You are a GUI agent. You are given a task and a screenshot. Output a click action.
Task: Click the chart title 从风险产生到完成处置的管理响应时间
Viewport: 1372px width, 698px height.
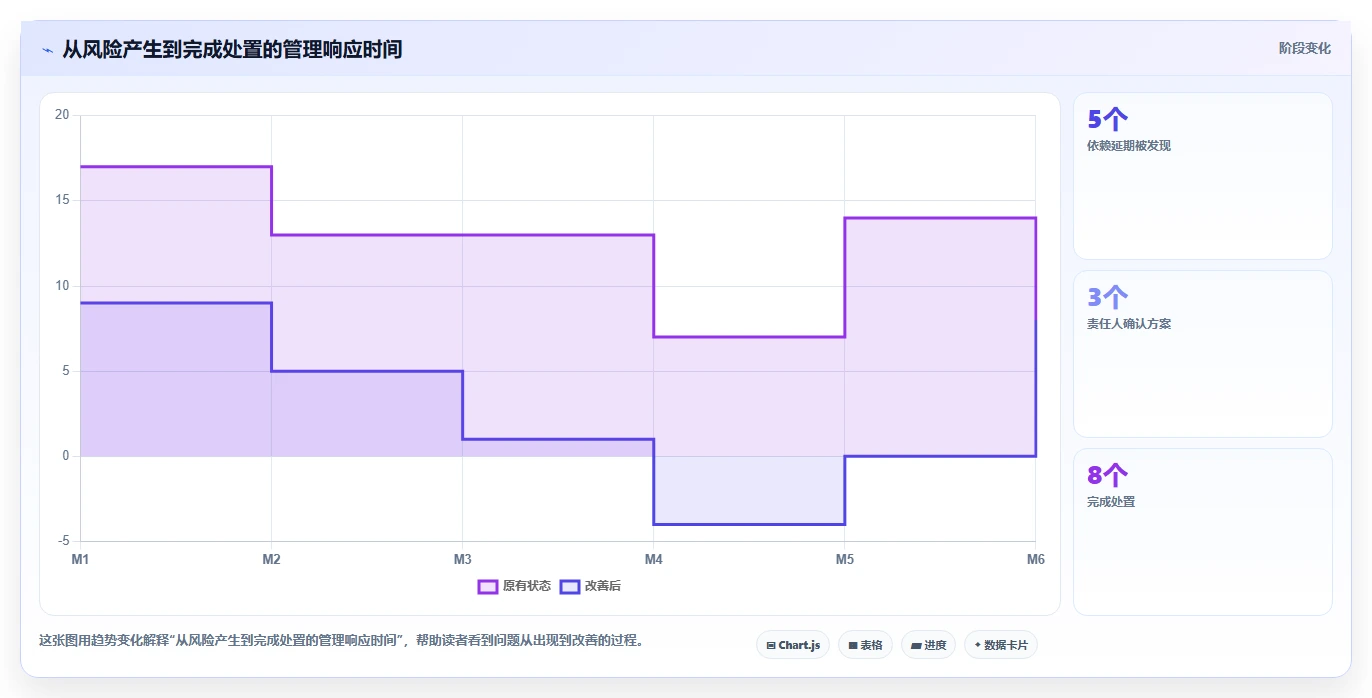tap(232, 49)
